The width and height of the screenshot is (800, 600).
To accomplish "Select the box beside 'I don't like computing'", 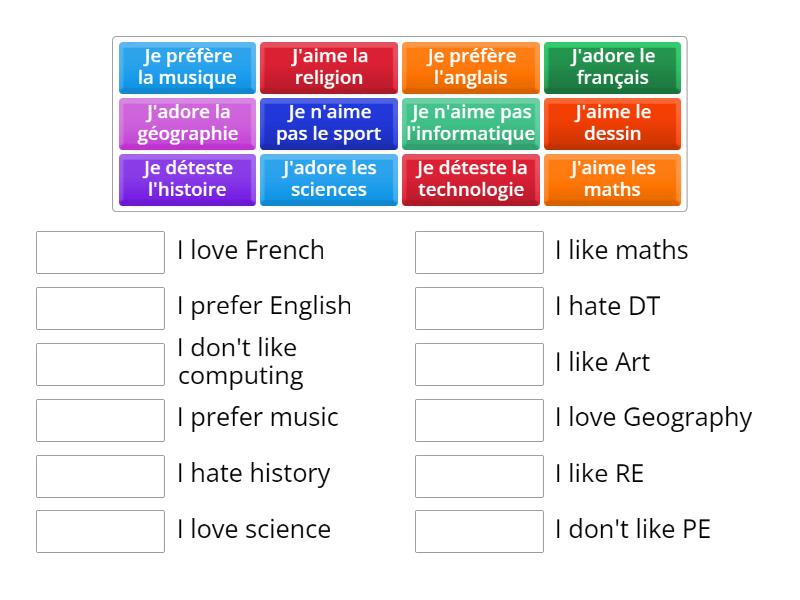I will [101, 365].
